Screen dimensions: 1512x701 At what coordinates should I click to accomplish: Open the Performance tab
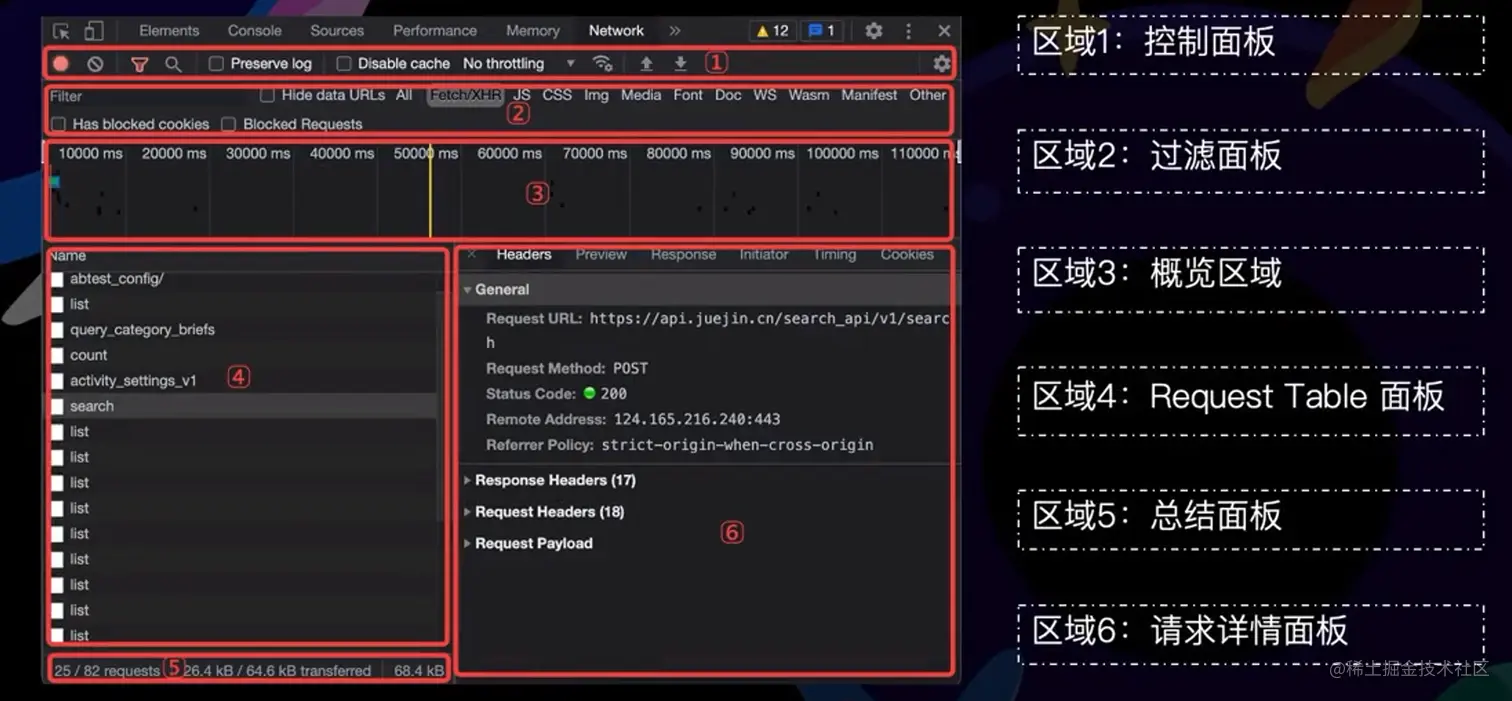(x=435, y=31)
